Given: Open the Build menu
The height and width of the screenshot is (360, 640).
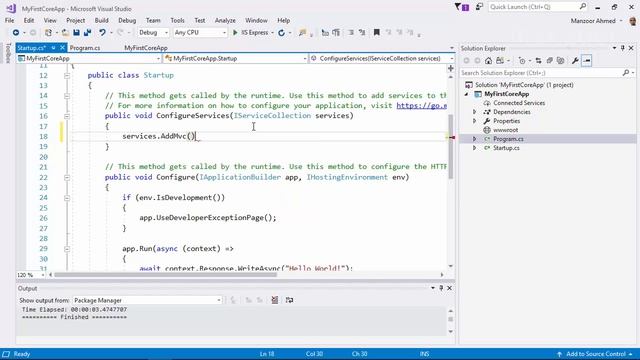Looking at the screenshot, I should click(101, 20).
